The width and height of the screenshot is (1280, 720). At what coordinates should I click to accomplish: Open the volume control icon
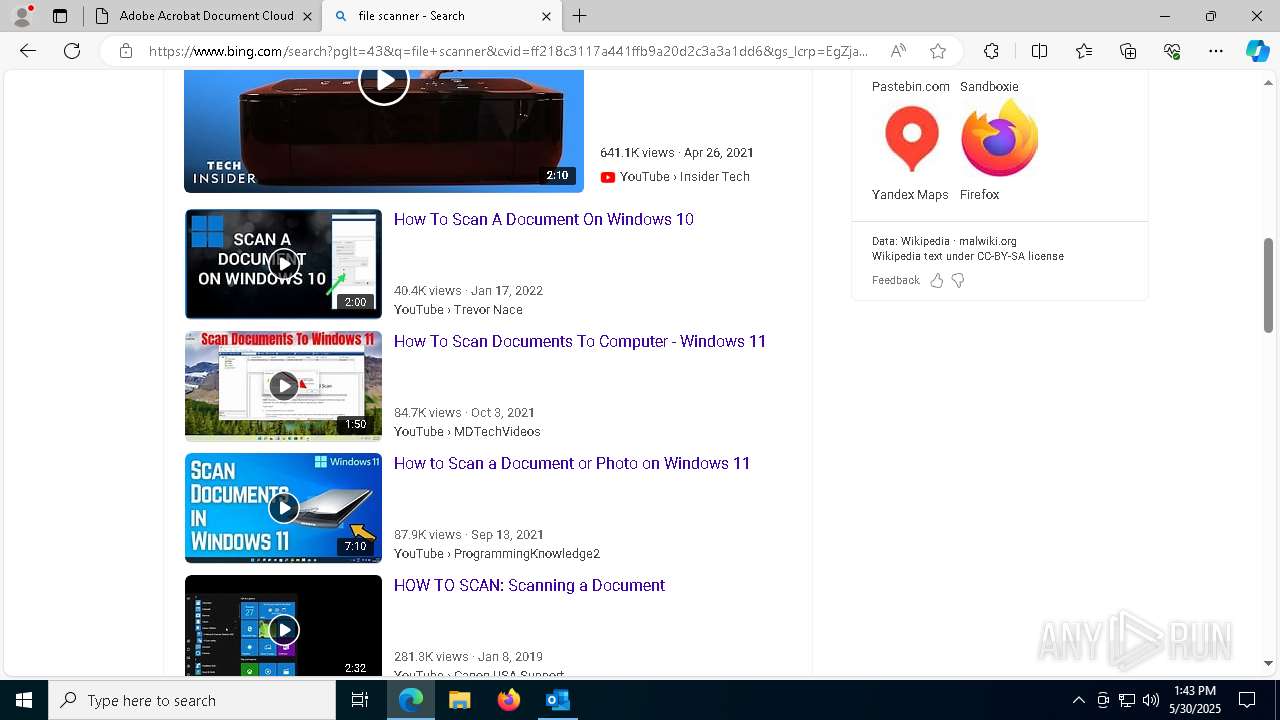pyautogui.click(x=1151, y=700)
